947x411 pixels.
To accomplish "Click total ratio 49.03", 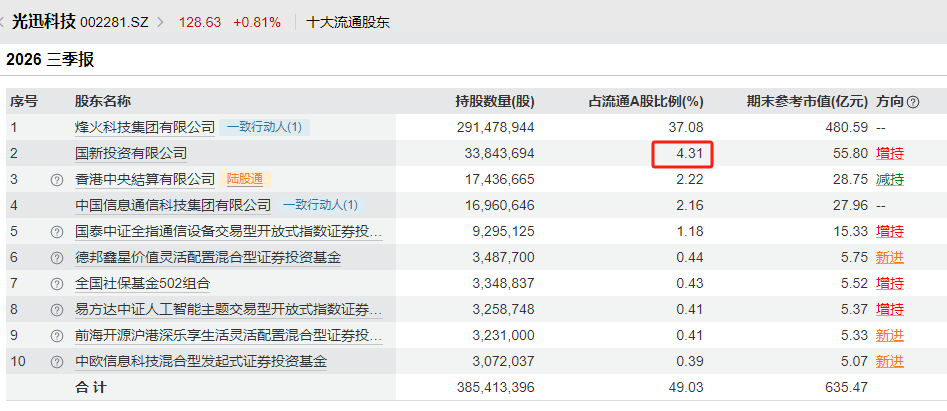I will (x=688, y=387).
